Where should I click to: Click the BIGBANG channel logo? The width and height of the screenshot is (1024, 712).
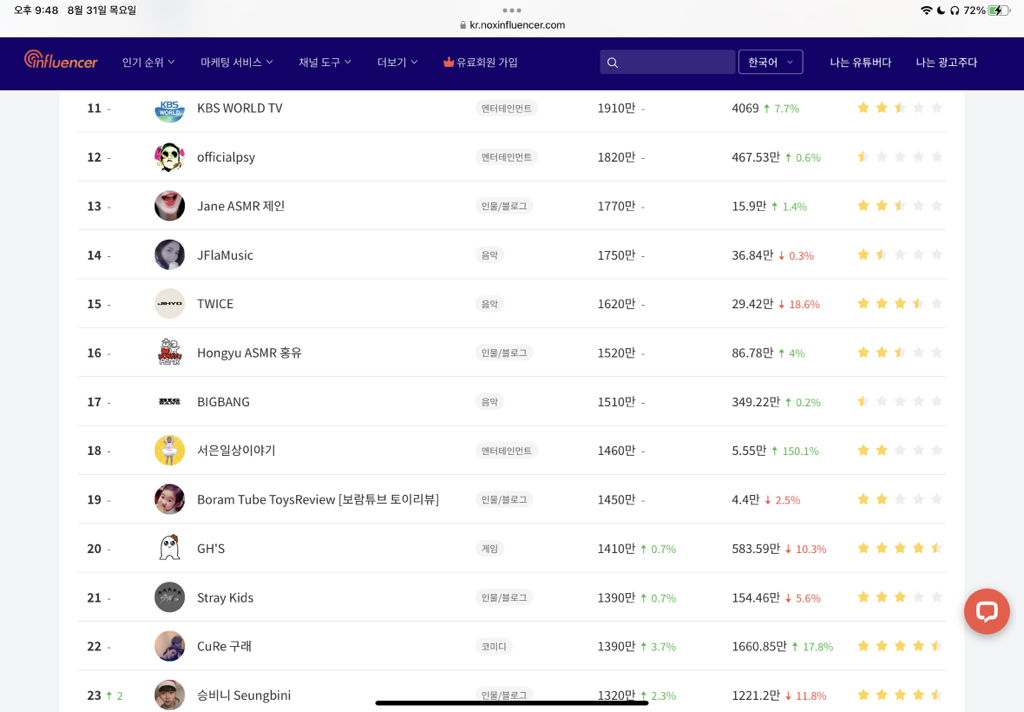[169, 402]
